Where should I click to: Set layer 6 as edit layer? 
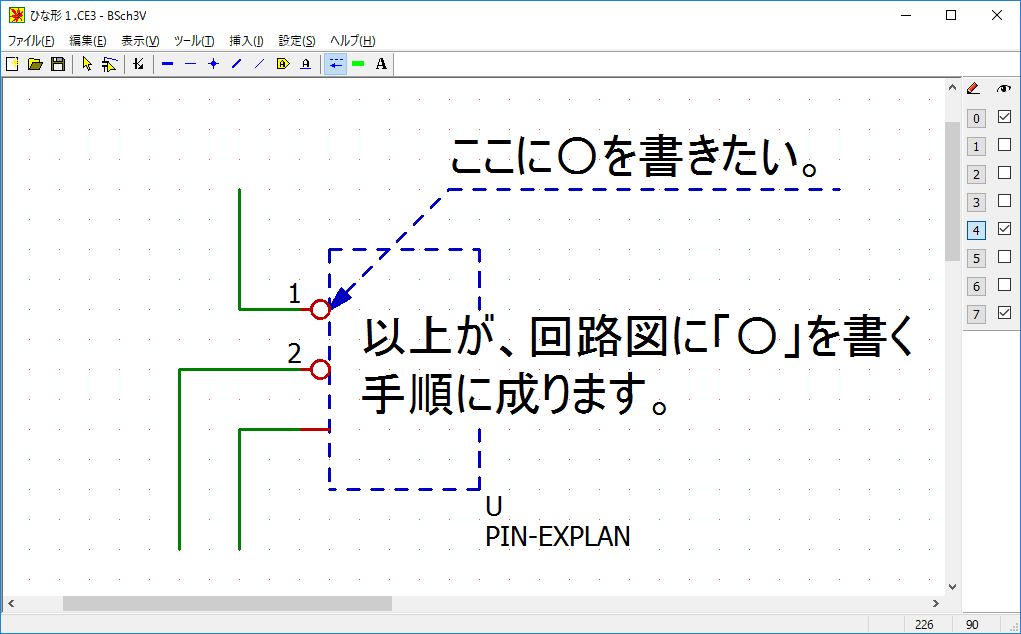975,286
